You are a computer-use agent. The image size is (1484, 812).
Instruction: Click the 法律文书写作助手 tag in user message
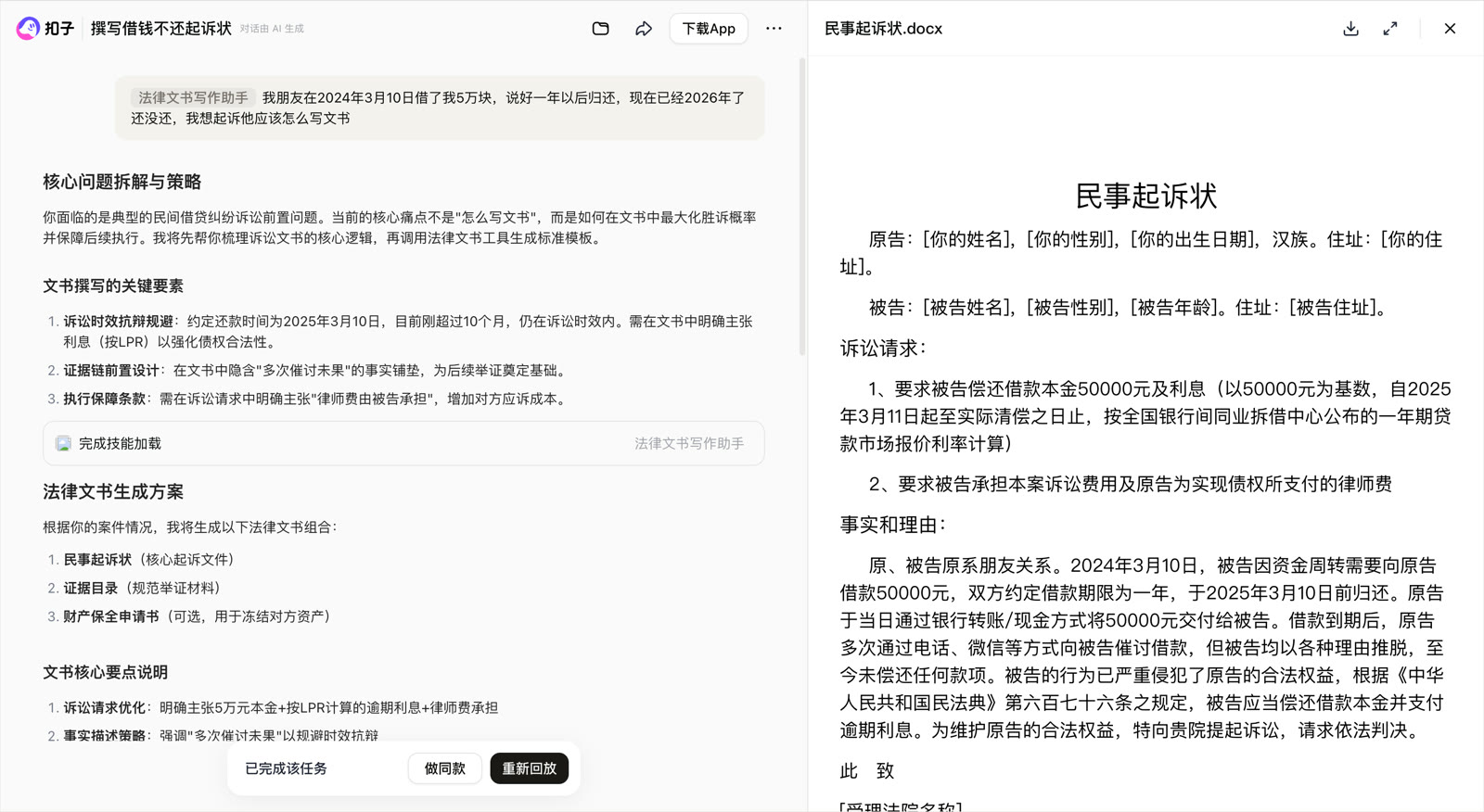click(x=193, y=97)
